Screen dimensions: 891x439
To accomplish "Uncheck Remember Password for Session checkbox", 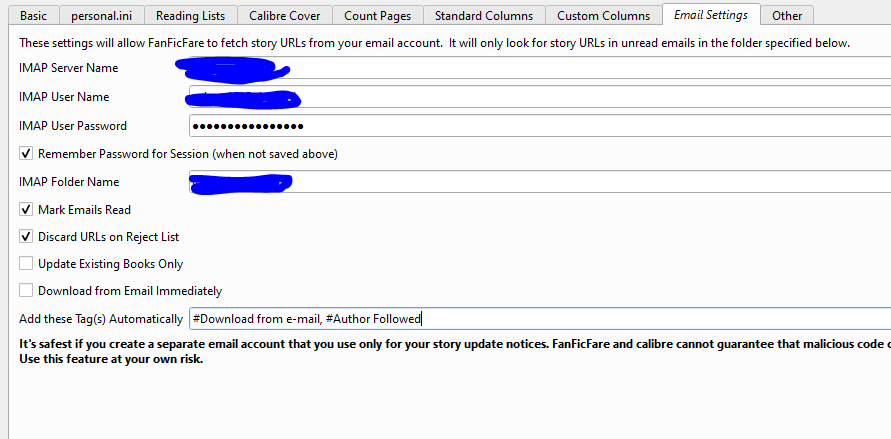I will [x=26, y=154].
